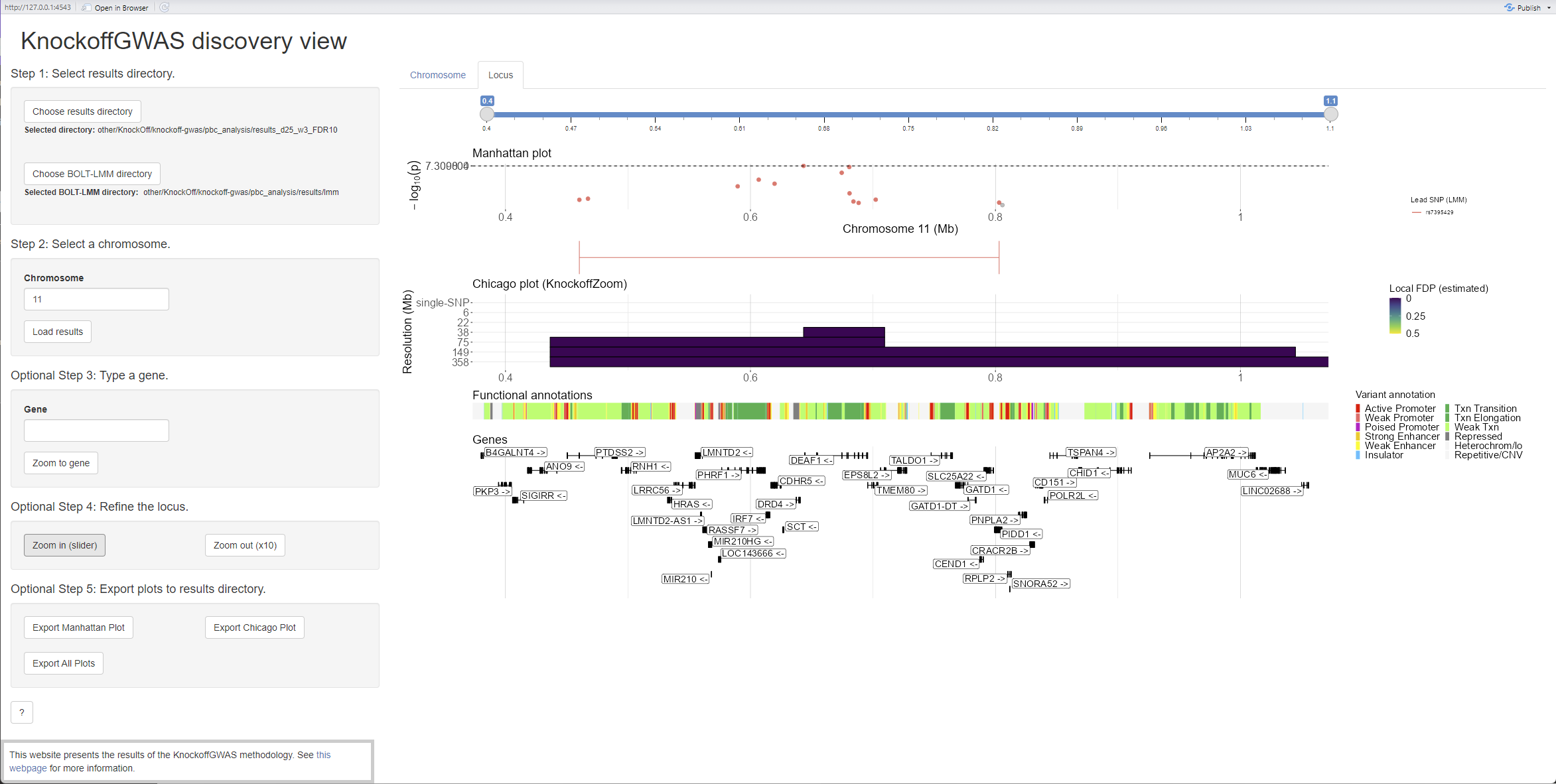Click Choose BOLT-LMM directory button
1556x784 pixels.
(92, 174)
